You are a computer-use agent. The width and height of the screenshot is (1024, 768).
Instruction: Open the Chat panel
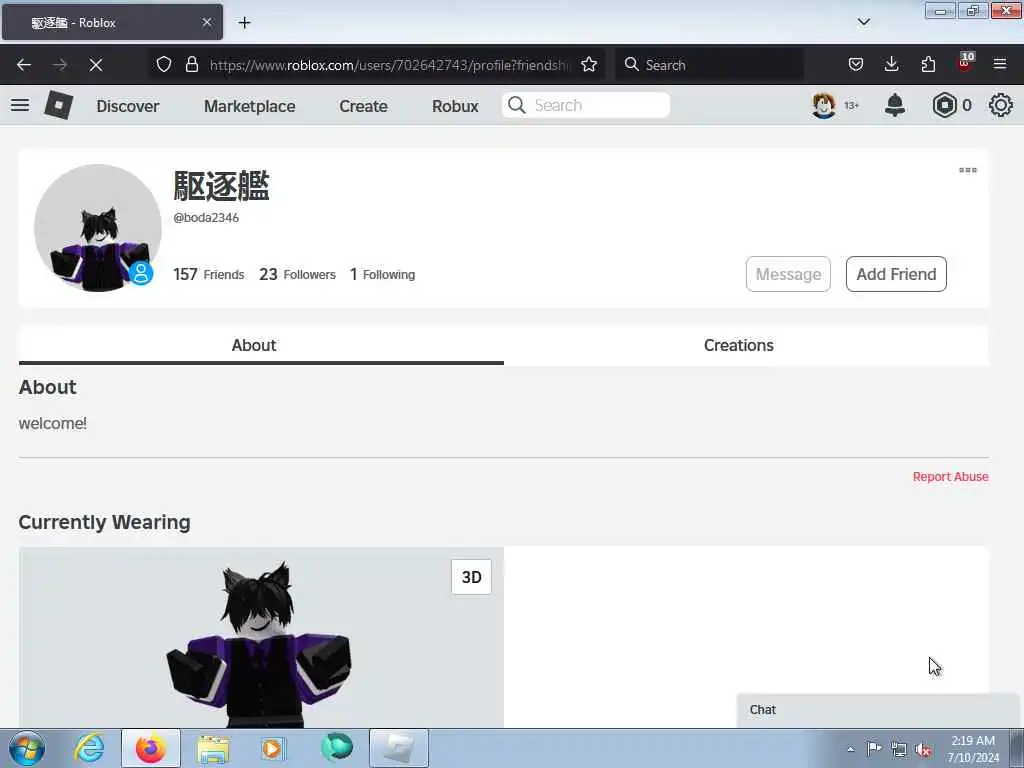click(877, 710)
